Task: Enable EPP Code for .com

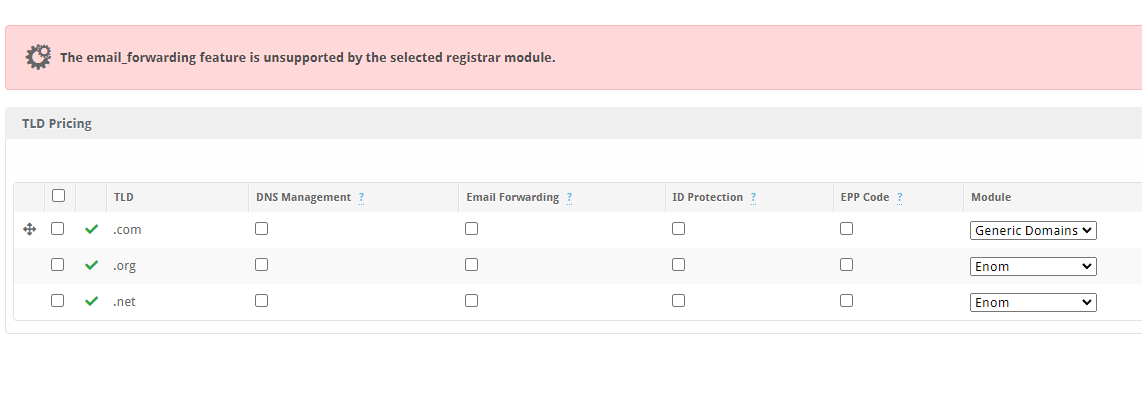Action: 846,229
